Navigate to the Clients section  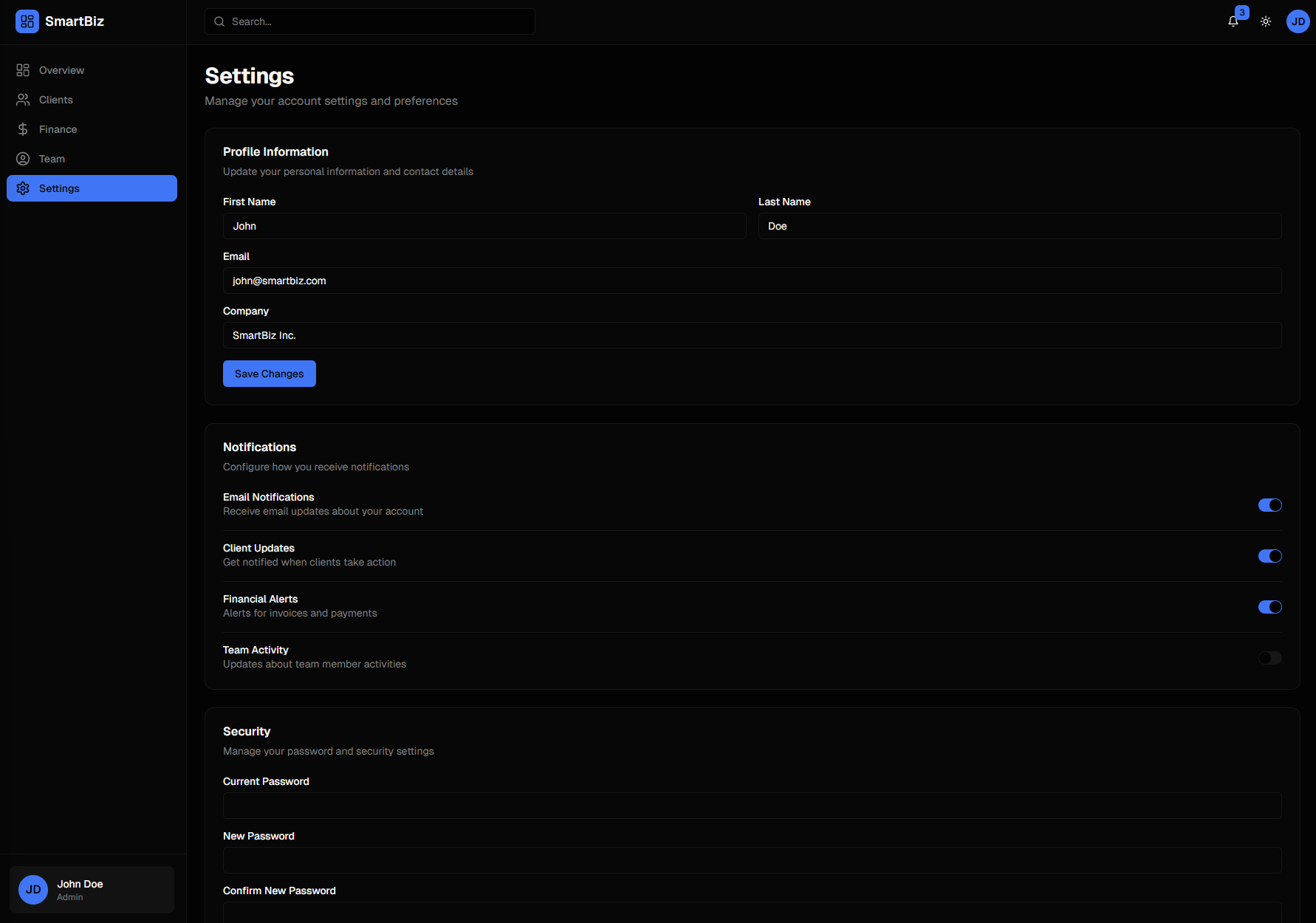click(x=55, y=99)
